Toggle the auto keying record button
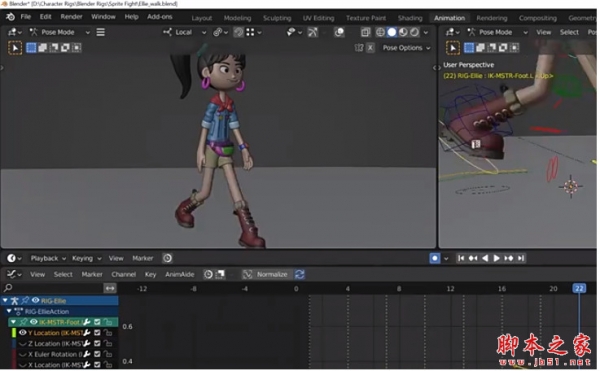This screenshot has width=600, height=371. pos(435,259)
